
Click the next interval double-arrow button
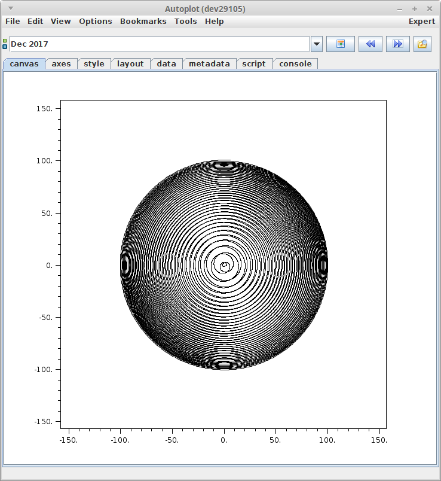(x=398, y=44)
